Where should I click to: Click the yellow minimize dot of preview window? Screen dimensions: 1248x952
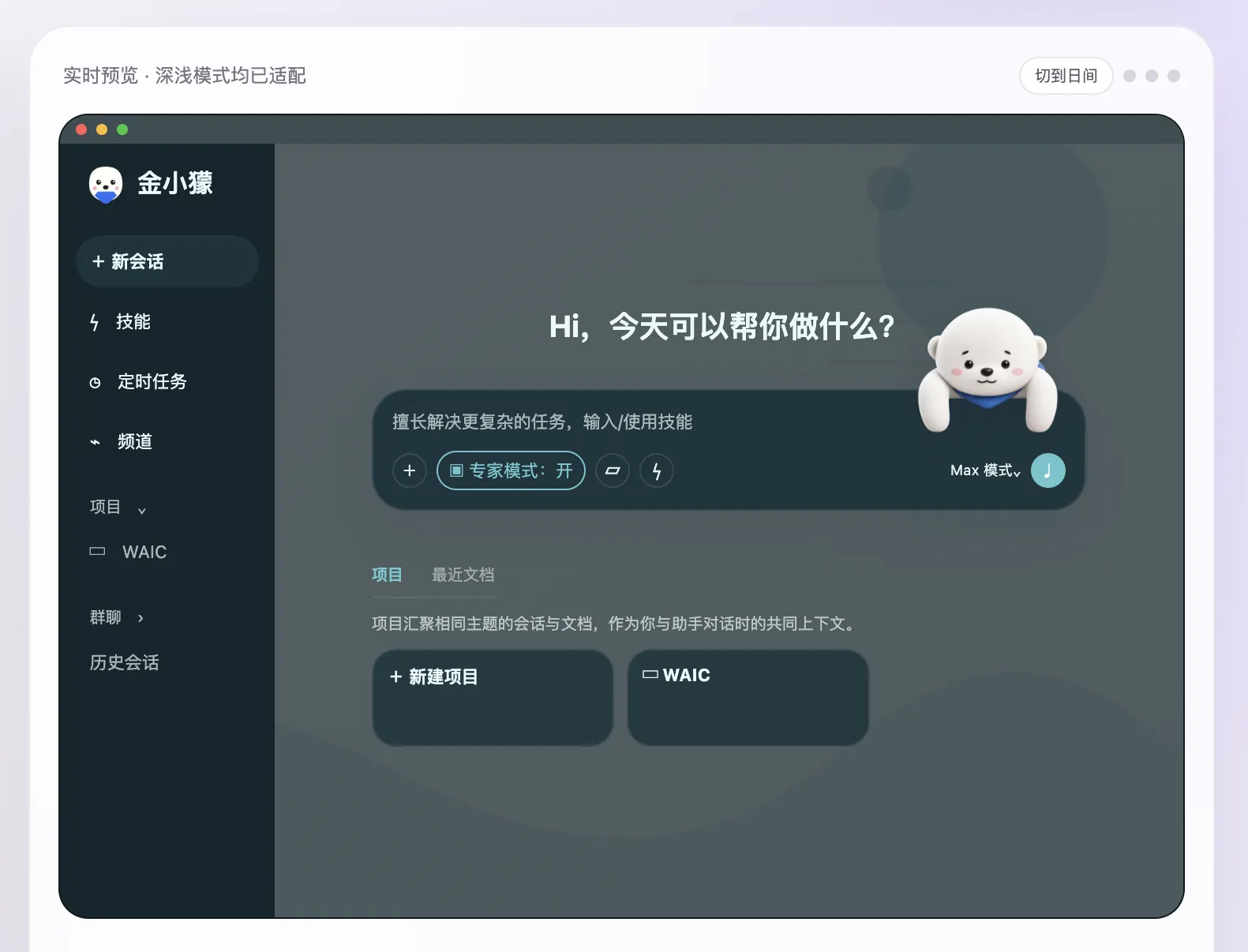click(102, 129)
